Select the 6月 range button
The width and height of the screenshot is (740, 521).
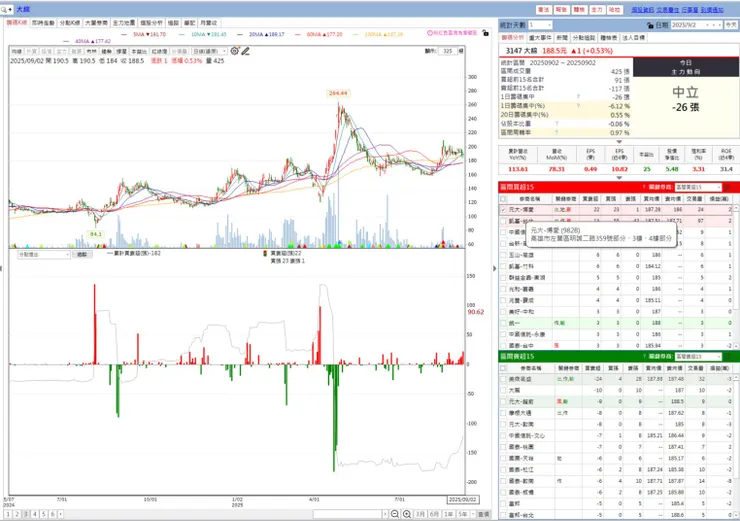click(434, 514)
